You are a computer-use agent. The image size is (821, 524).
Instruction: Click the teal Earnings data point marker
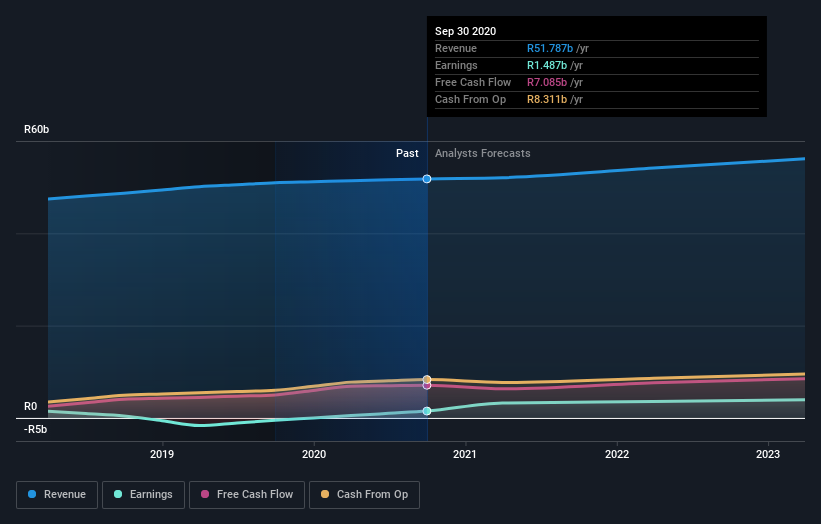pos(427,411)
